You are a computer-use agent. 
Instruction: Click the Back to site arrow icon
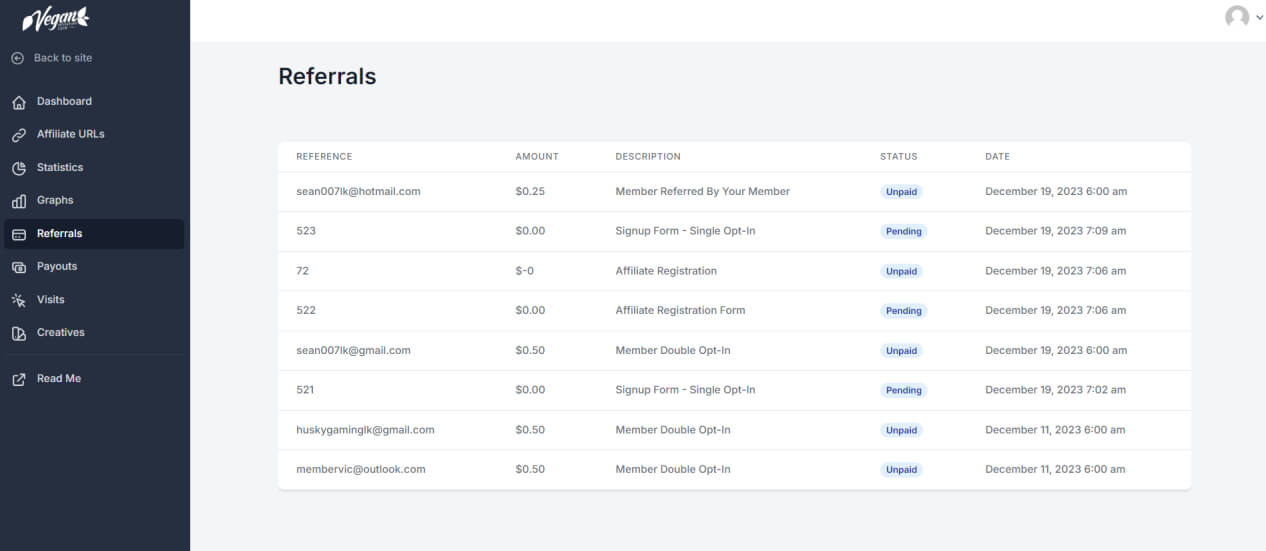(17, 58)
